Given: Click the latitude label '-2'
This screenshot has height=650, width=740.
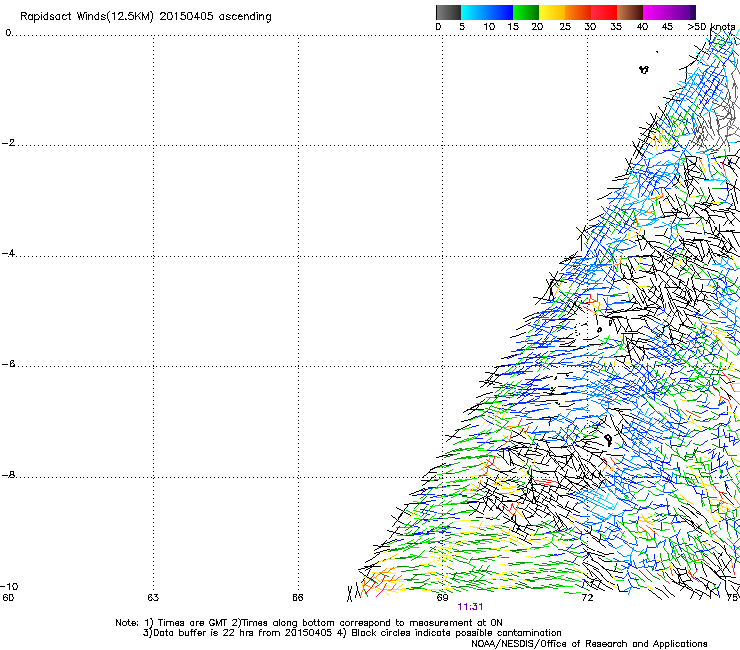Looking at the screenshot, I should tap(8, 143).
